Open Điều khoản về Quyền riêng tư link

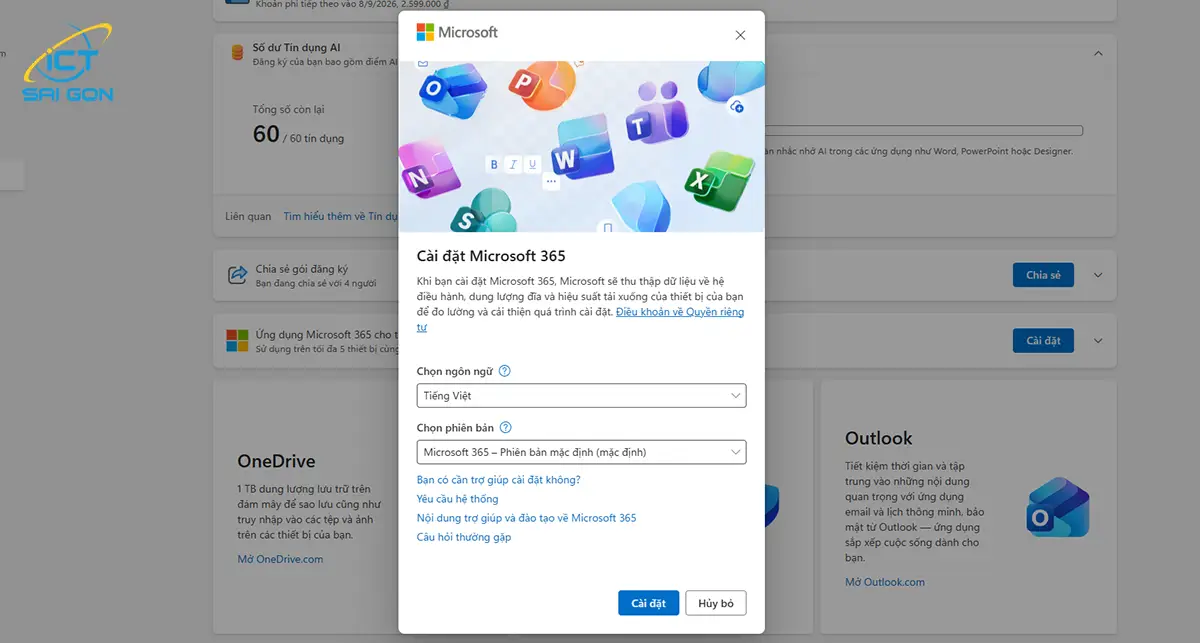click(x=679, y=312)
